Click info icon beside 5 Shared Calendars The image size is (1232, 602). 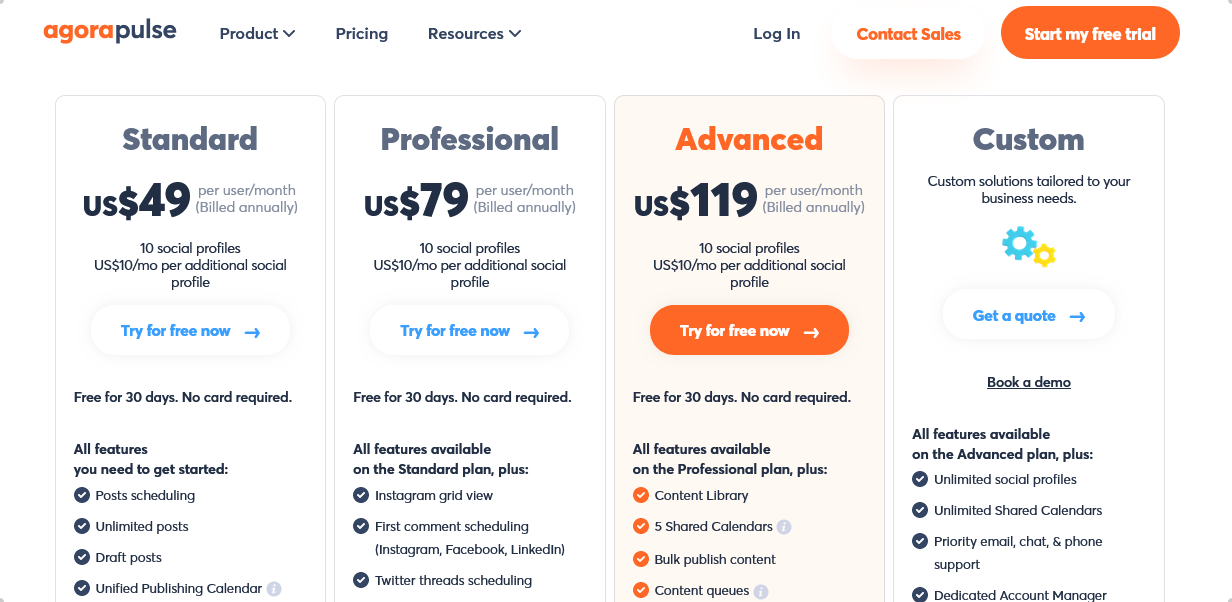tap(784, 527)
